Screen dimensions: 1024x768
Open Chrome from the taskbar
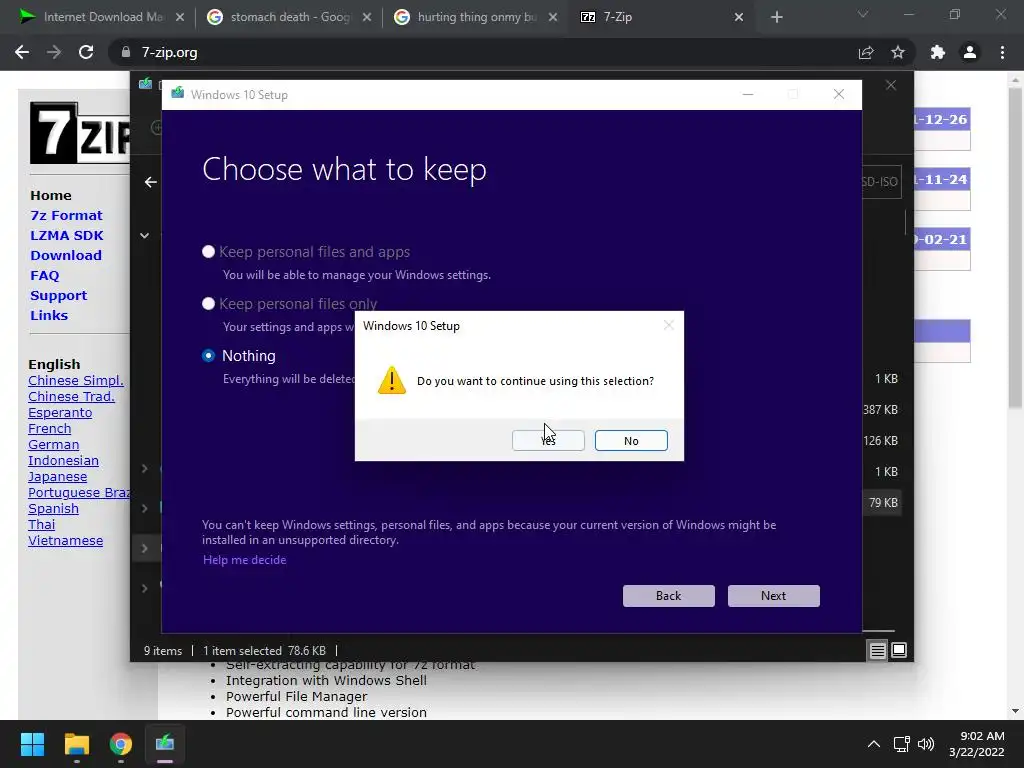[x=120, y=744]
